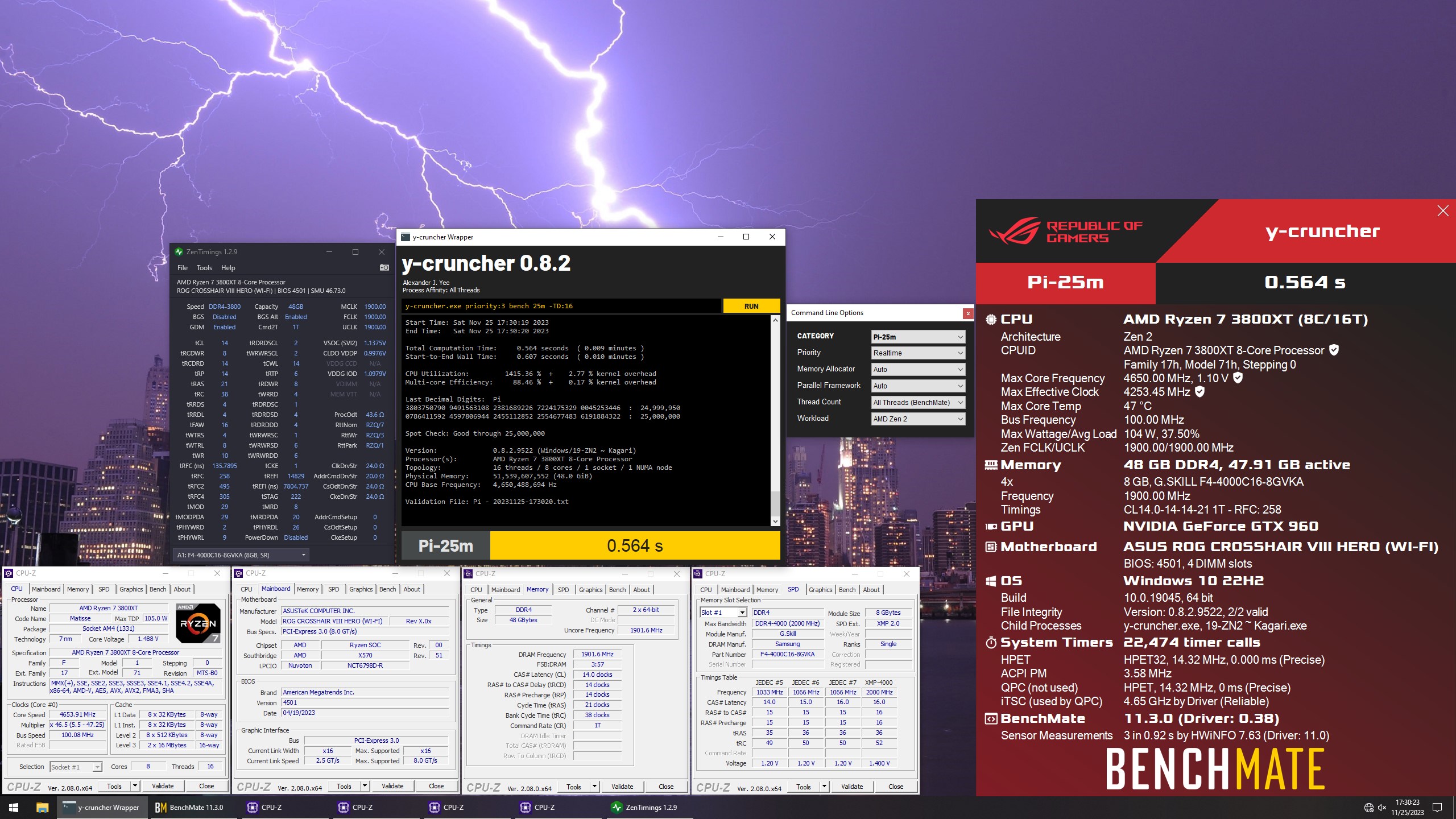Viewport: 1456px width, 819px height.
Task: Open Priority dropdown showing Realtime
Action: [918, 353]
